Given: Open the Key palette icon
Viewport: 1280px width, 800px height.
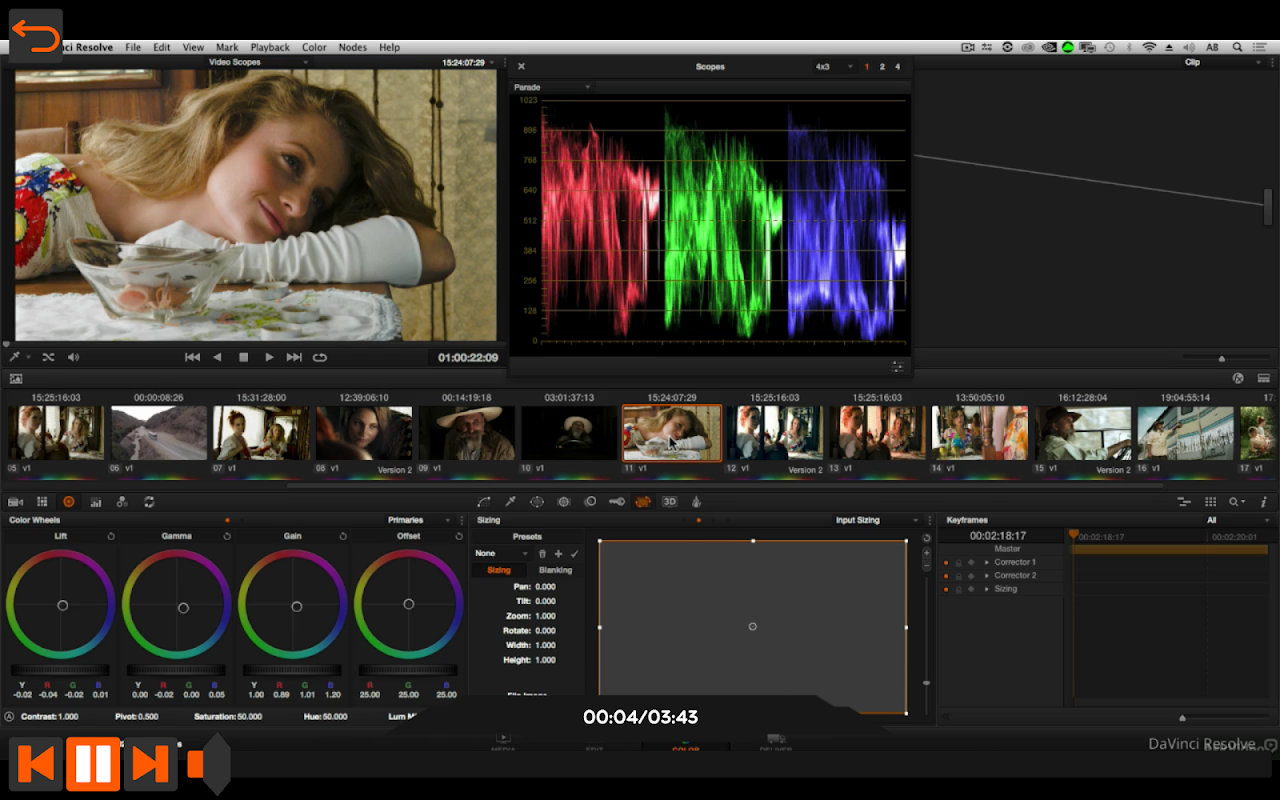Looking at the screenshot, I should click(617, 502).
